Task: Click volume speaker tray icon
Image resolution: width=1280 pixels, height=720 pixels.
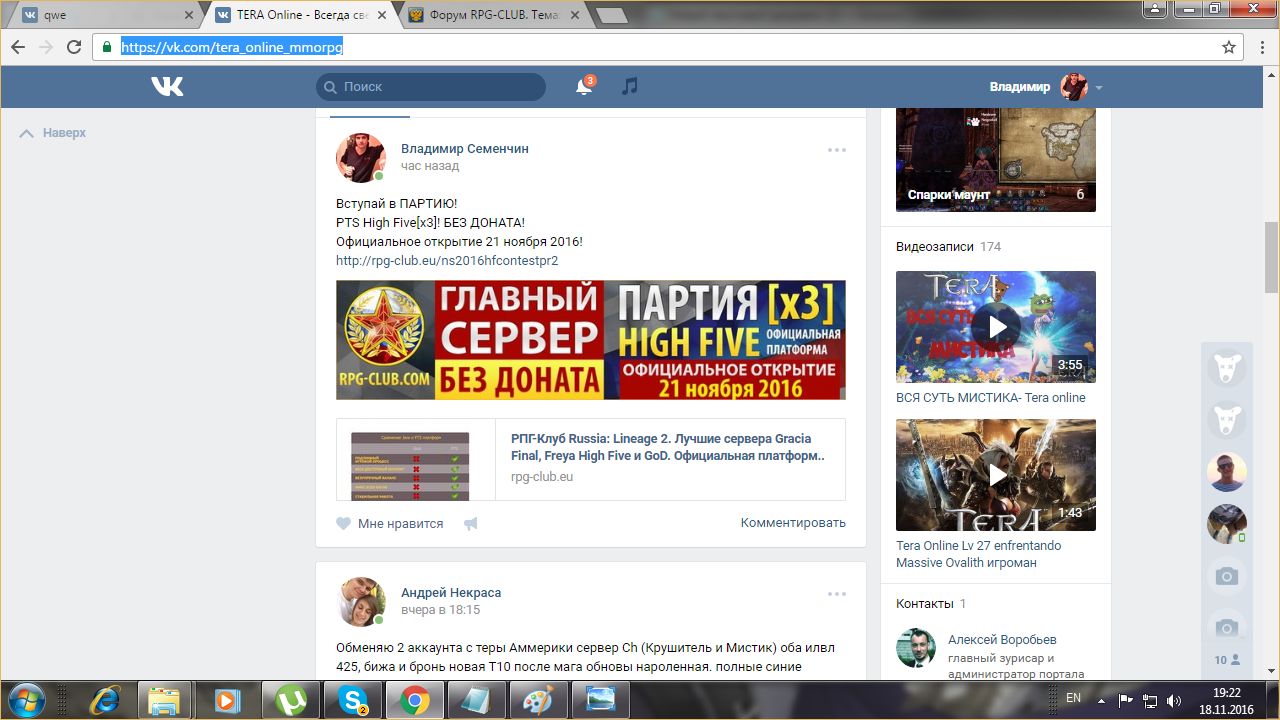Action: 1174,701
